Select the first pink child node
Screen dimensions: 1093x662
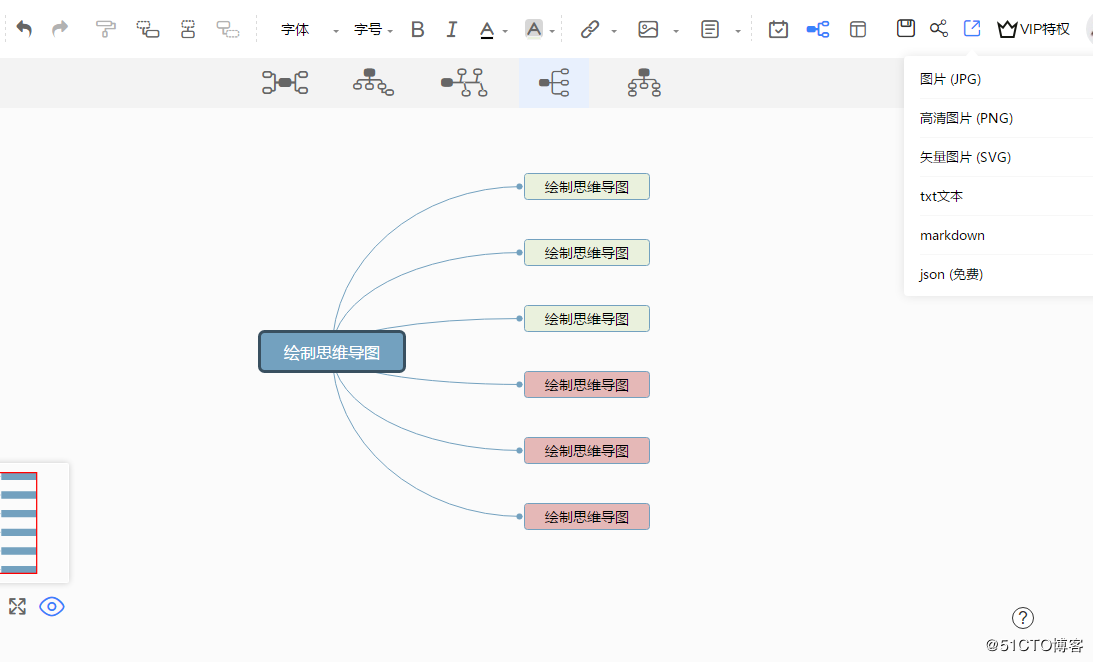pyautogui.click(x=587, y=385)
